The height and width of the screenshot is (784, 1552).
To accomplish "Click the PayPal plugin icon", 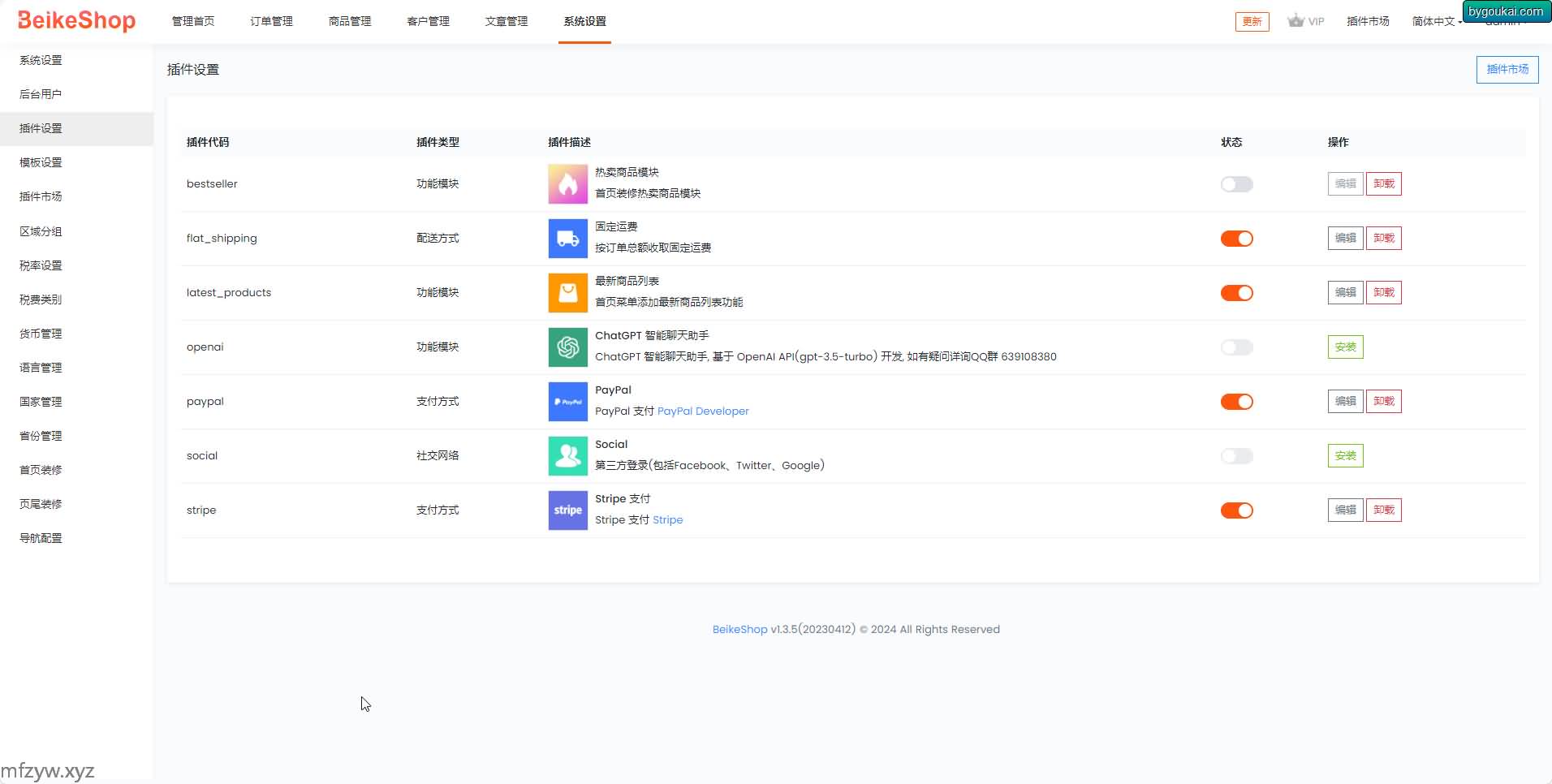I will (x=567, y=402).
